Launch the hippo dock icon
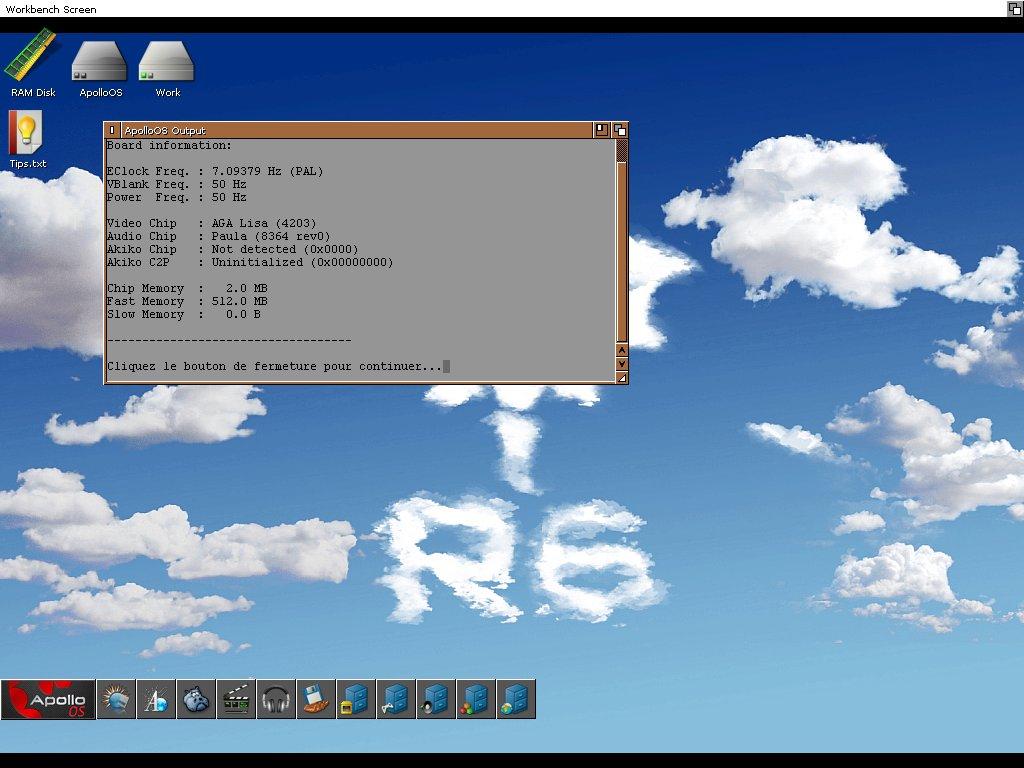Screen dimensions: 1024x768 pyautogui.click(x=196, y=699)
